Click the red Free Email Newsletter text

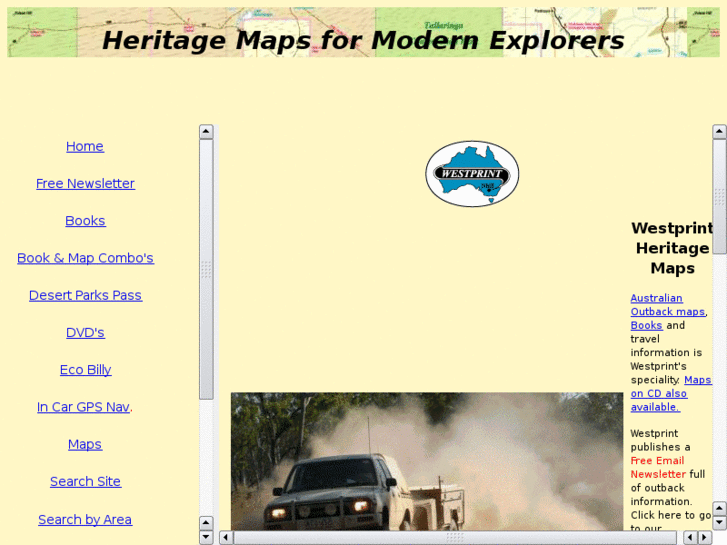coord(657,468)
